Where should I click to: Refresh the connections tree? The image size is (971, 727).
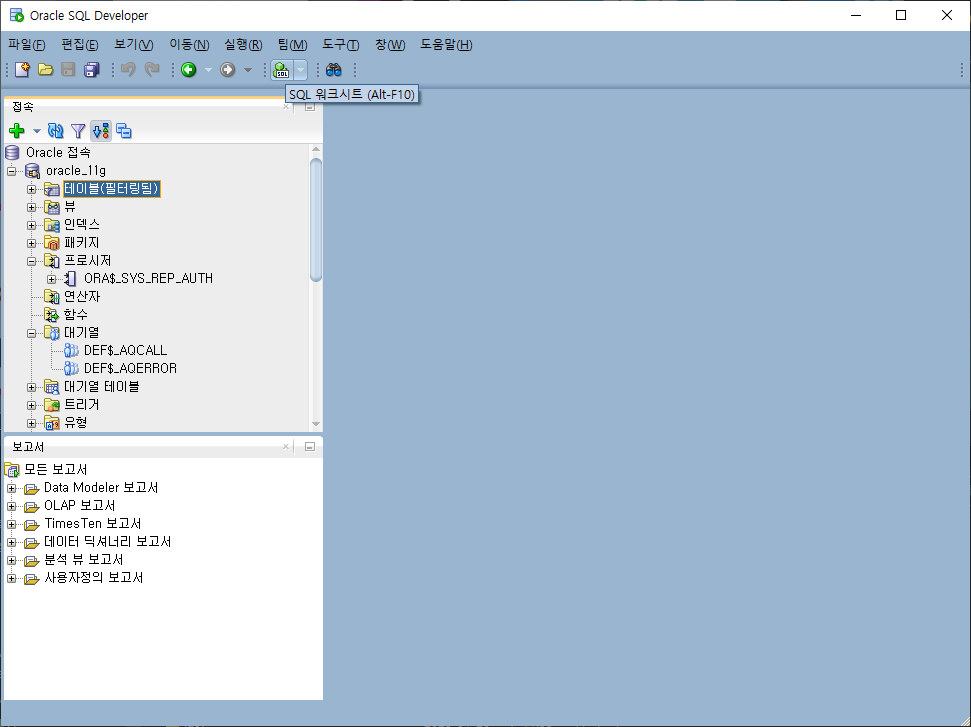[x=56, y=131]
